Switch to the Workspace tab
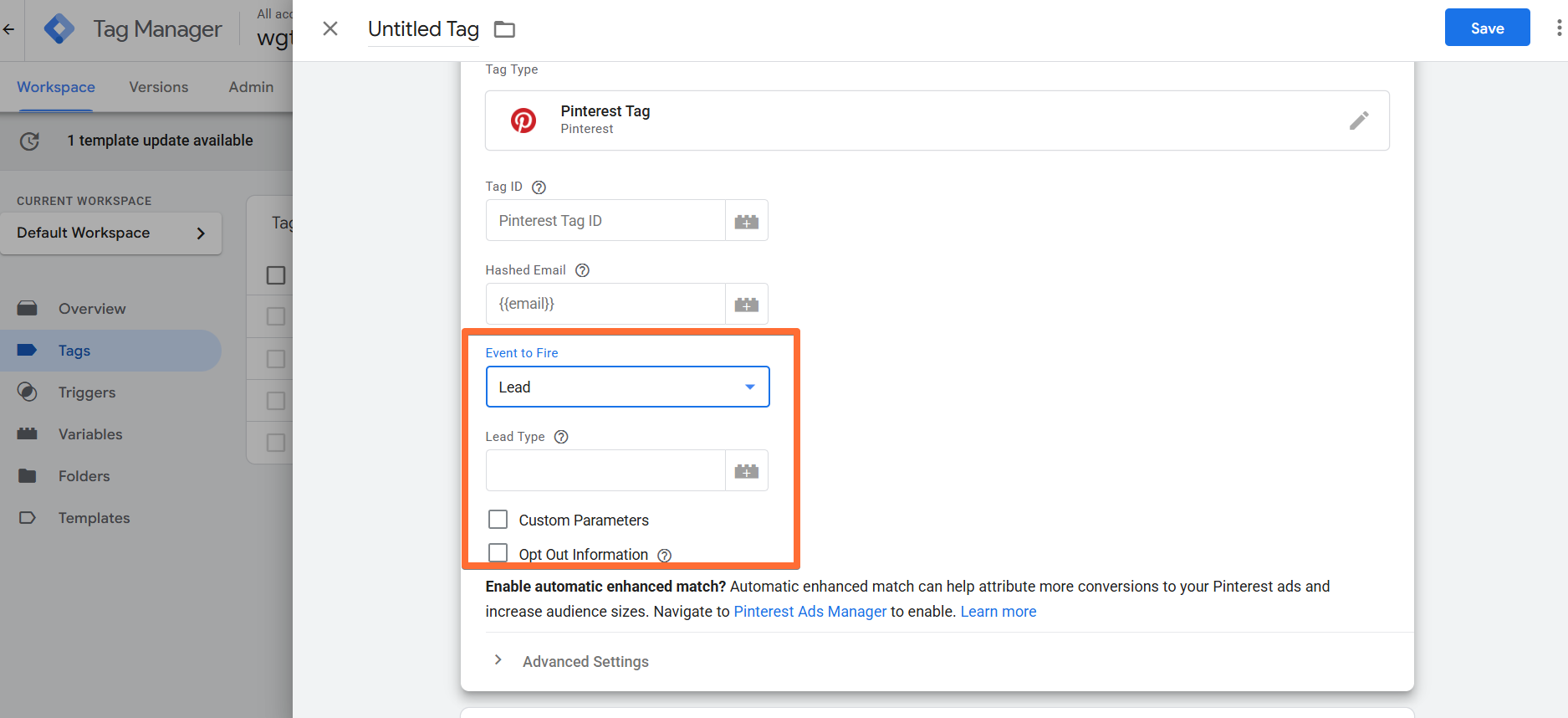Viewport: 1568px width, 718px height. [x=56, y=87]
